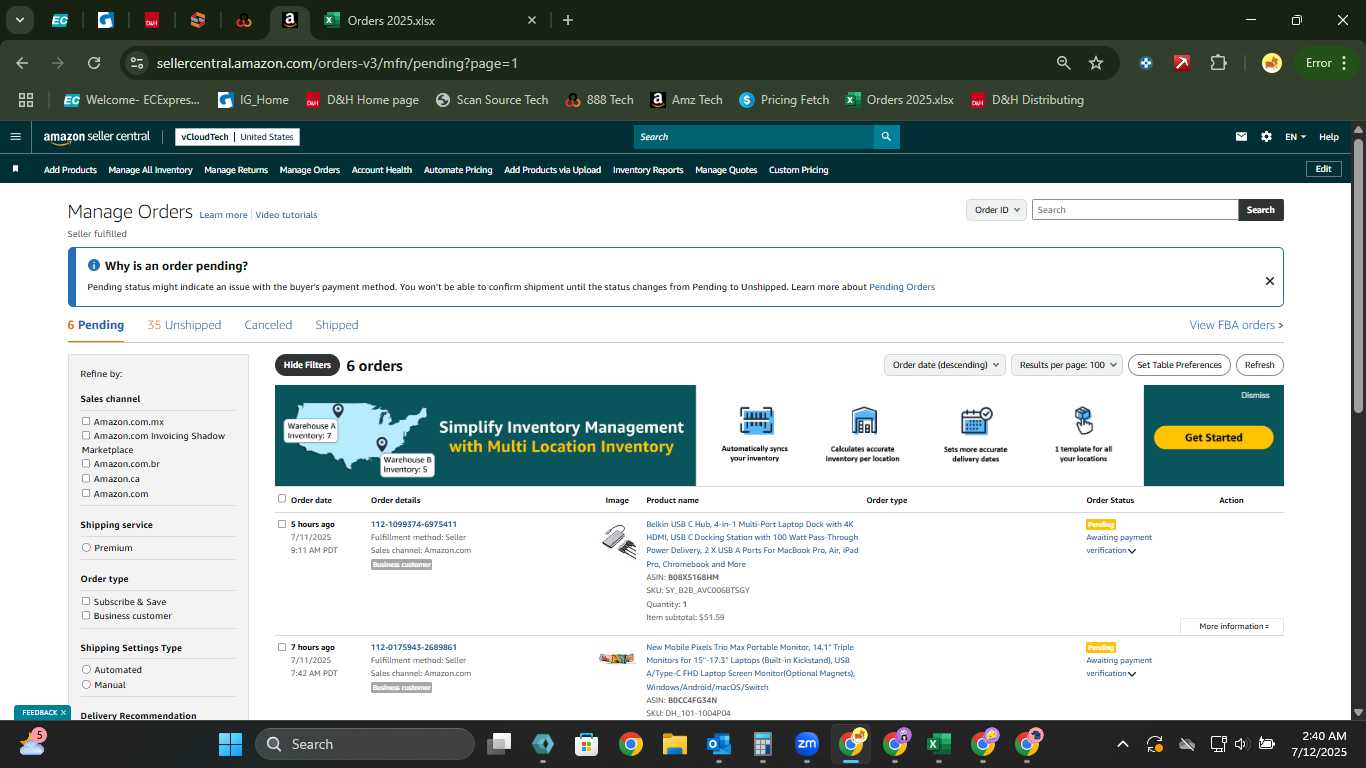
Task: Expand More information for first order
Action: click(1232, 626)
